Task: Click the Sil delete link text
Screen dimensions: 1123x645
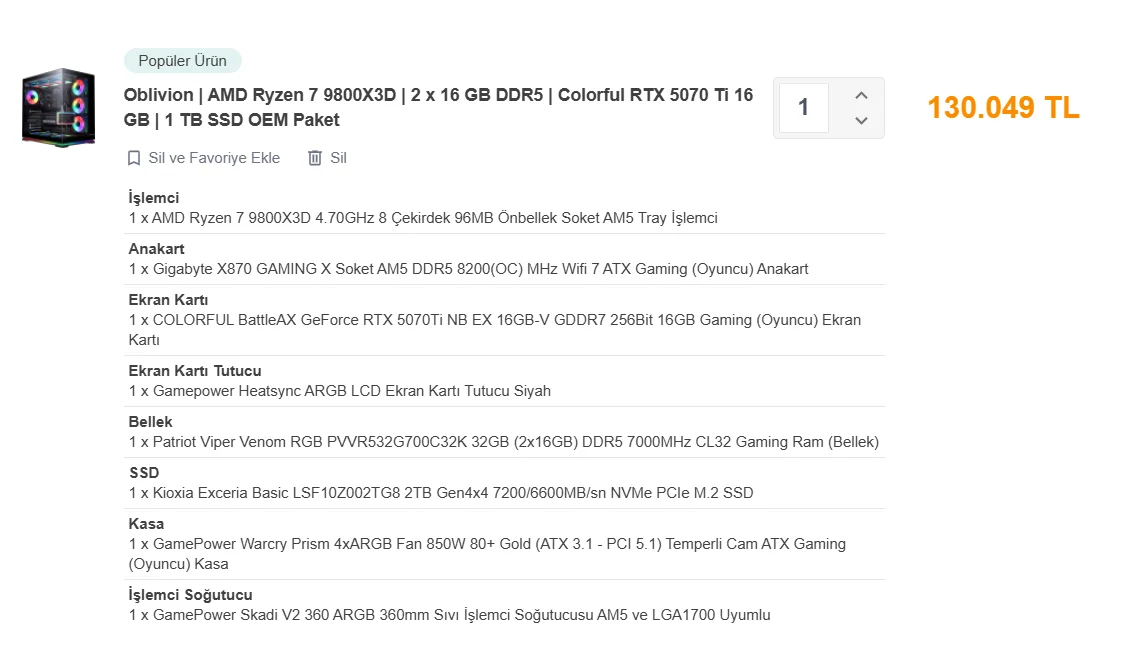Action: coord(338,158)
